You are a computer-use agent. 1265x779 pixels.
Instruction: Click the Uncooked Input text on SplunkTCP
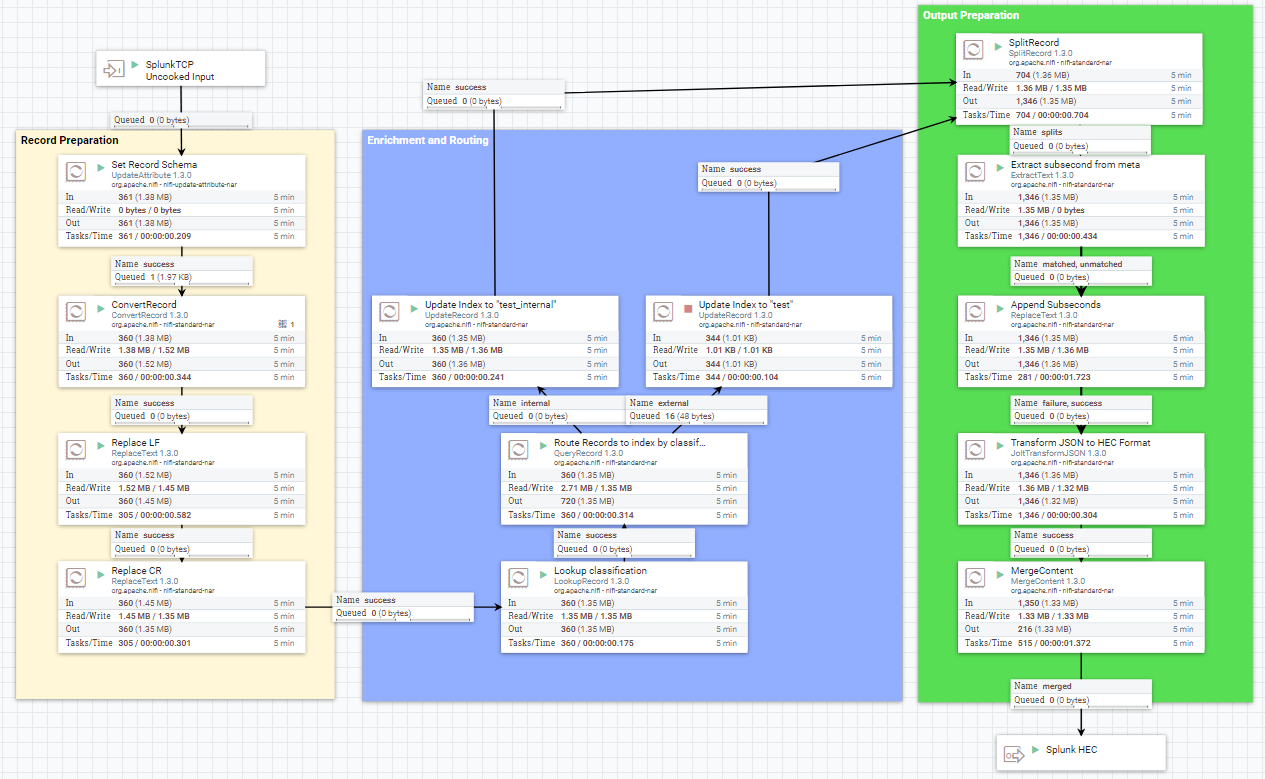pyautogui.click(x=180, y=76)
